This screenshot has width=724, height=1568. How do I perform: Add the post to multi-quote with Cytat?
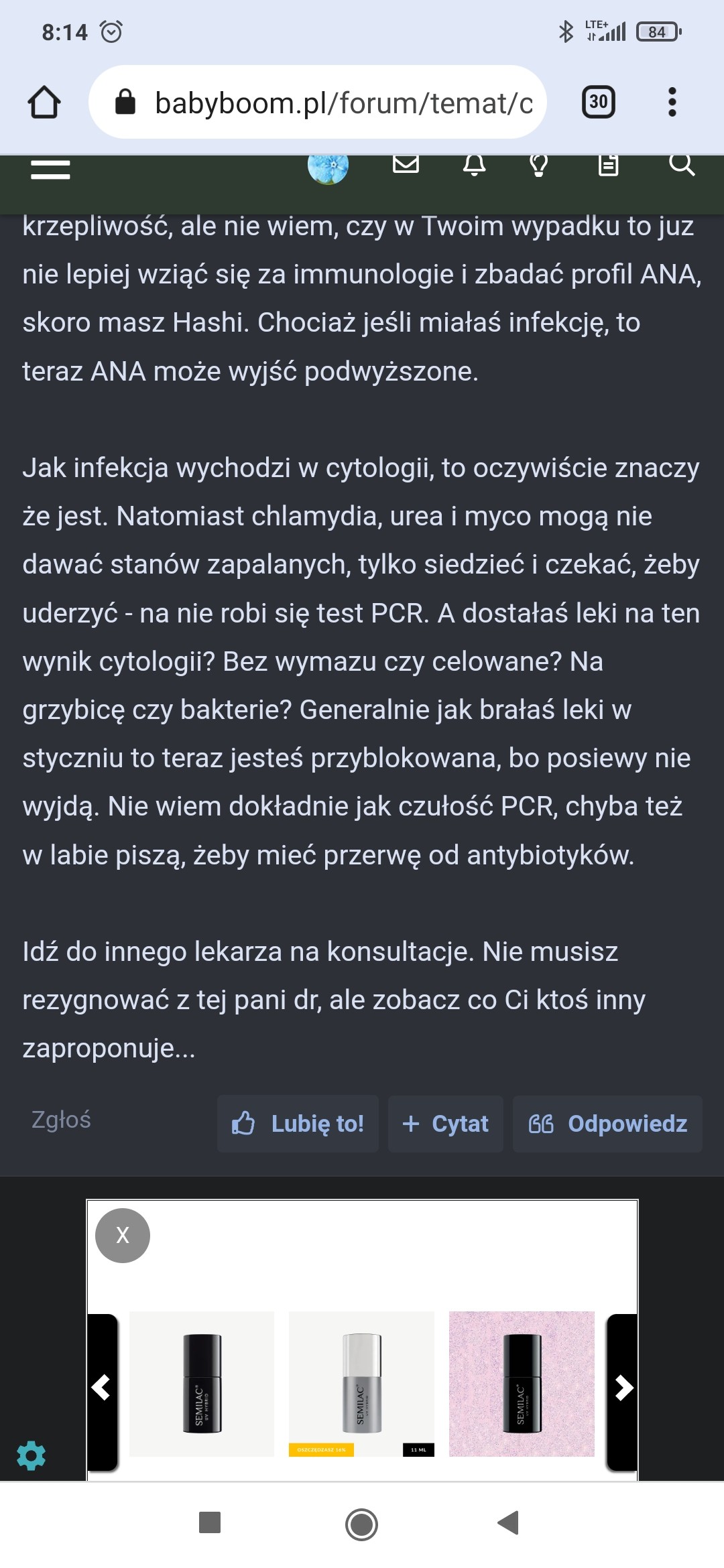click(445, 1124)
